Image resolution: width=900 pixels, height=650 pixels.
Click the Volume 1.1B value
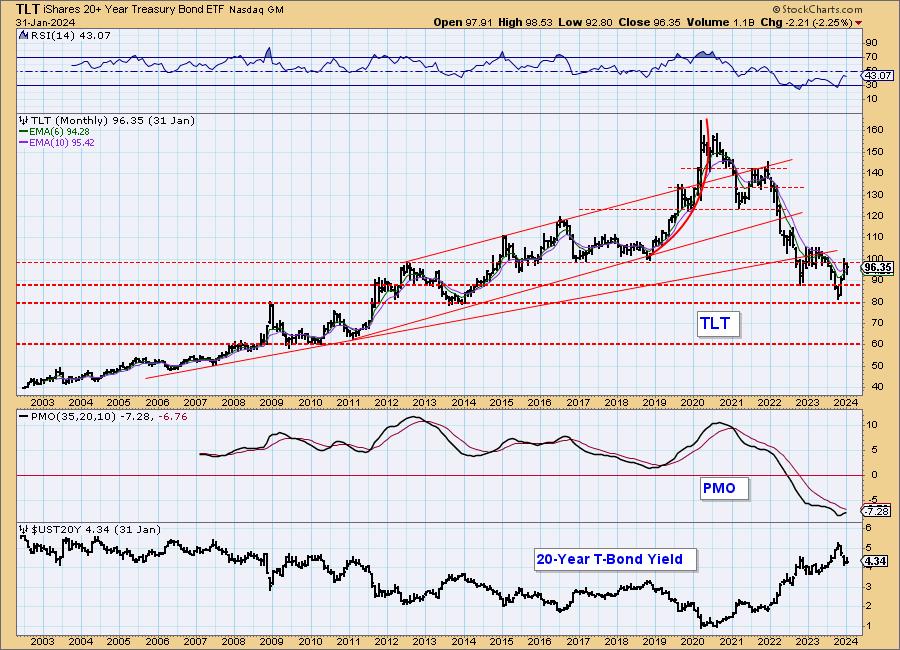coord(720,22)
